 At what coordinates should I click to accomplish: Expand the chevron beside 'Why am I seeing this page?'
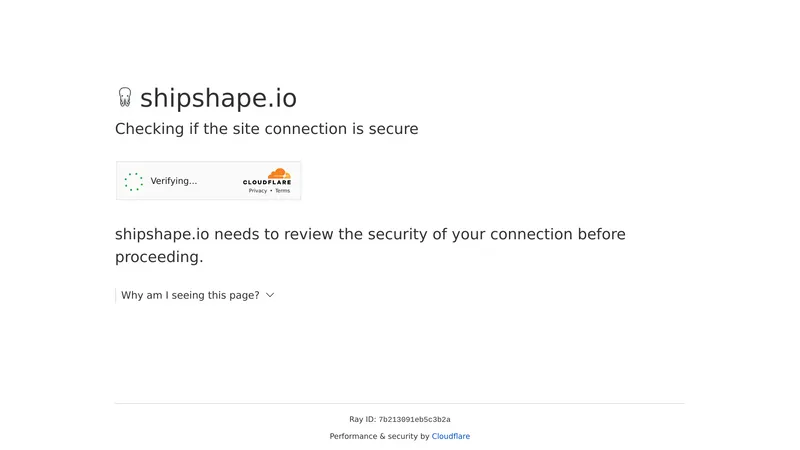270,295
